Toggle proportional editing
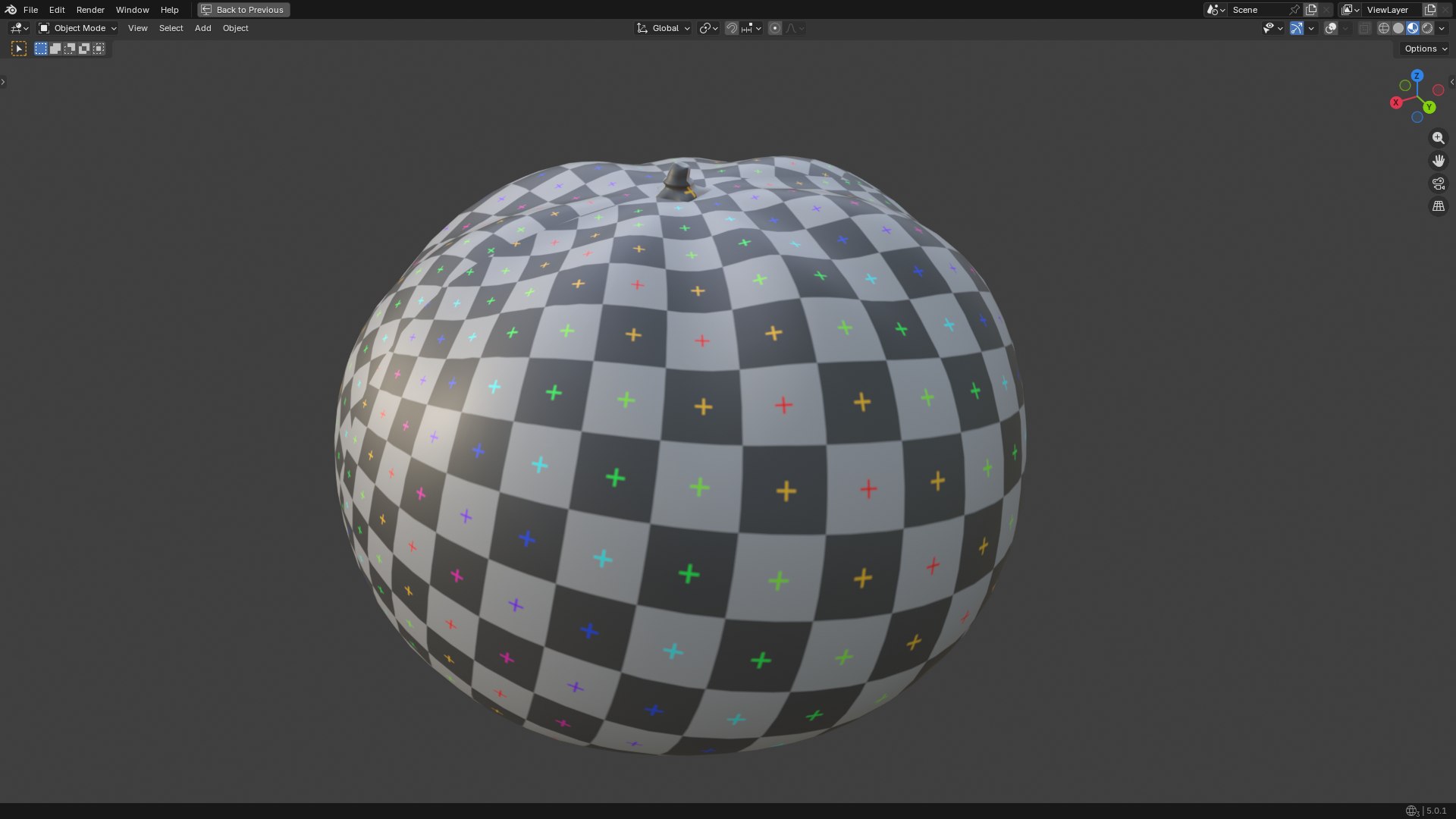This screenshot has width=1456, height=819. point(775,28)
